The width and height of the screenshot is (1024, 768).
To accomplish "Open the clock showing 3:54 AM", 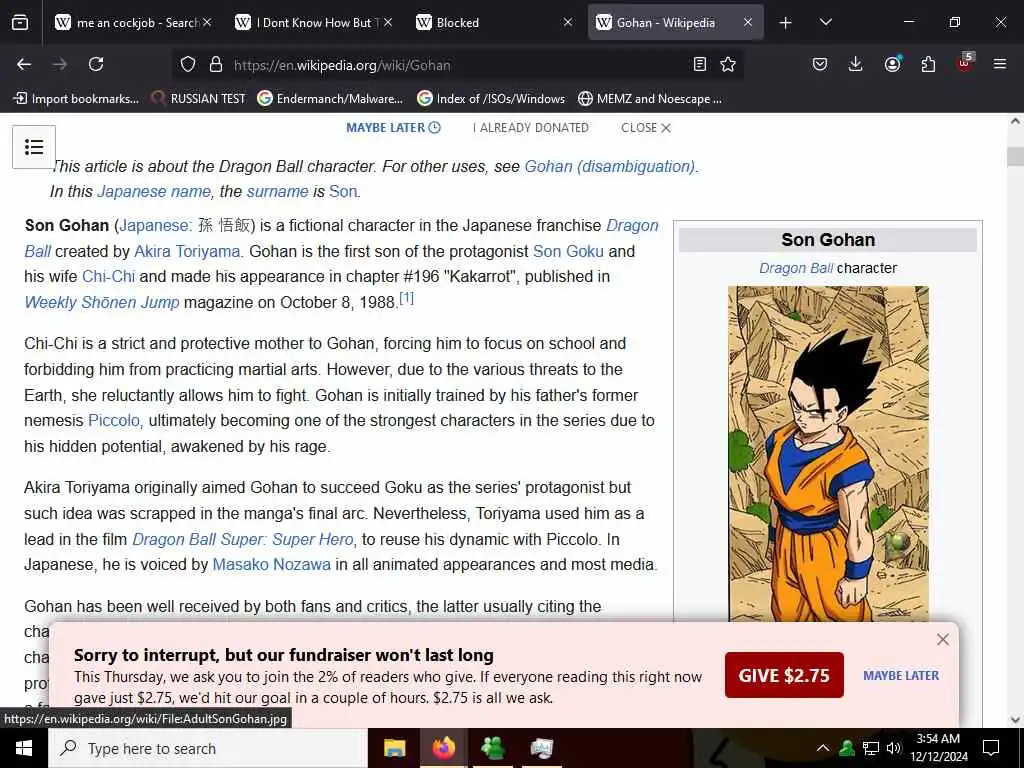I will coord(938,748).
